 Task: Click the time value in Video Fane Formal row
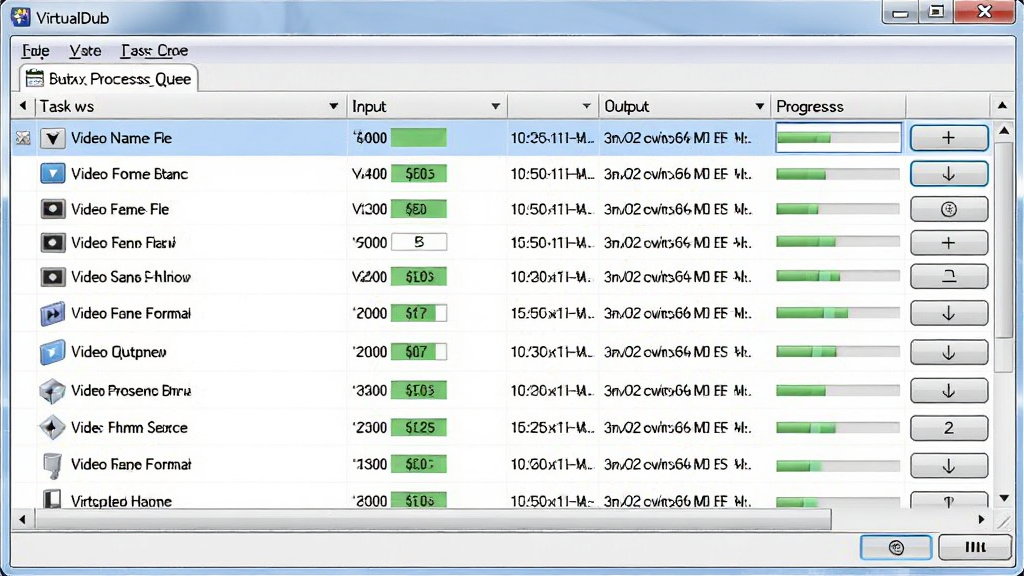coord(552,313)
